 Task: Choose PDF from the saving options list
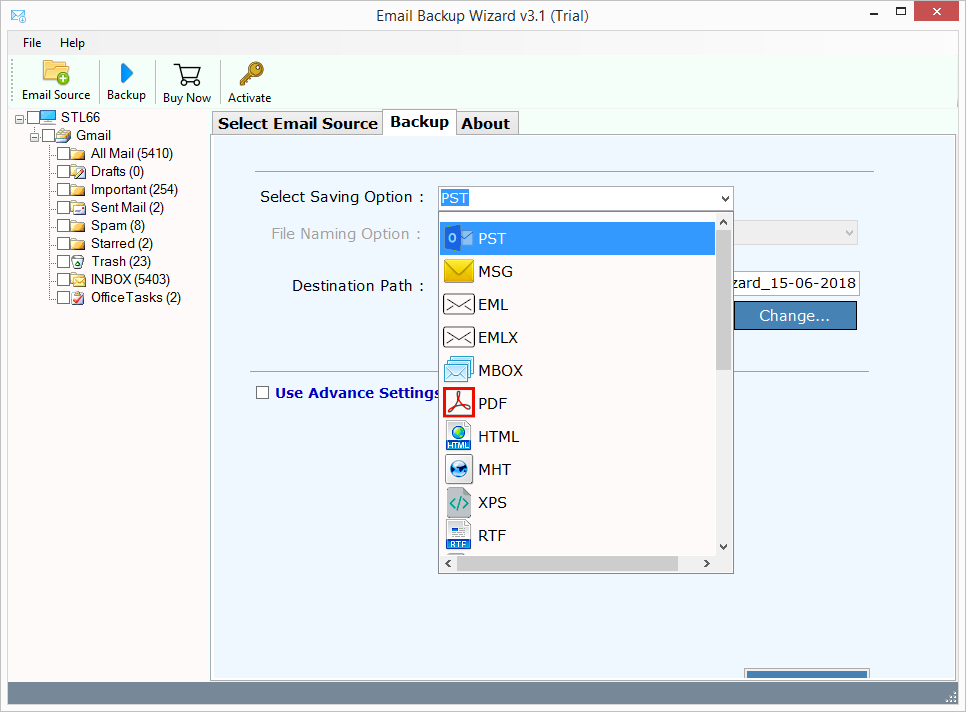[577, 403]
